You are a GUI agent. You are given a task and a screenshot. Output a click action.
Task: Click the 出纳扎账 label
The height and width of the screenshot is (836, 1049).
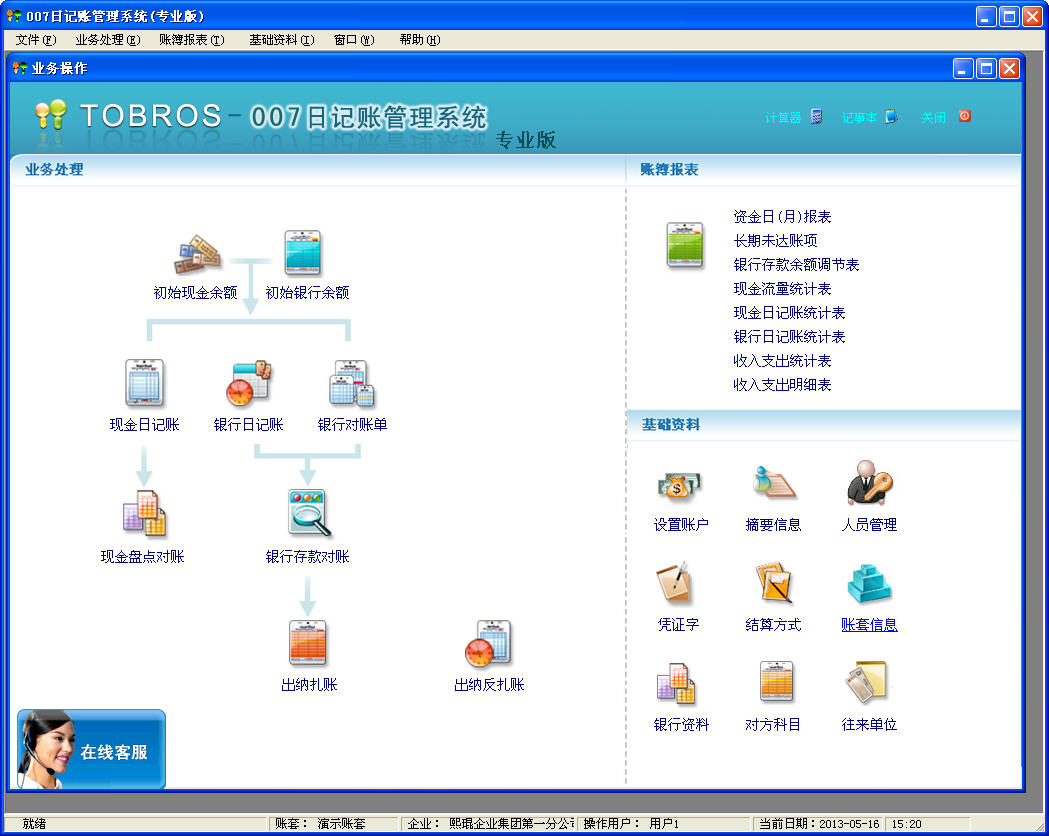coord(309,685)
